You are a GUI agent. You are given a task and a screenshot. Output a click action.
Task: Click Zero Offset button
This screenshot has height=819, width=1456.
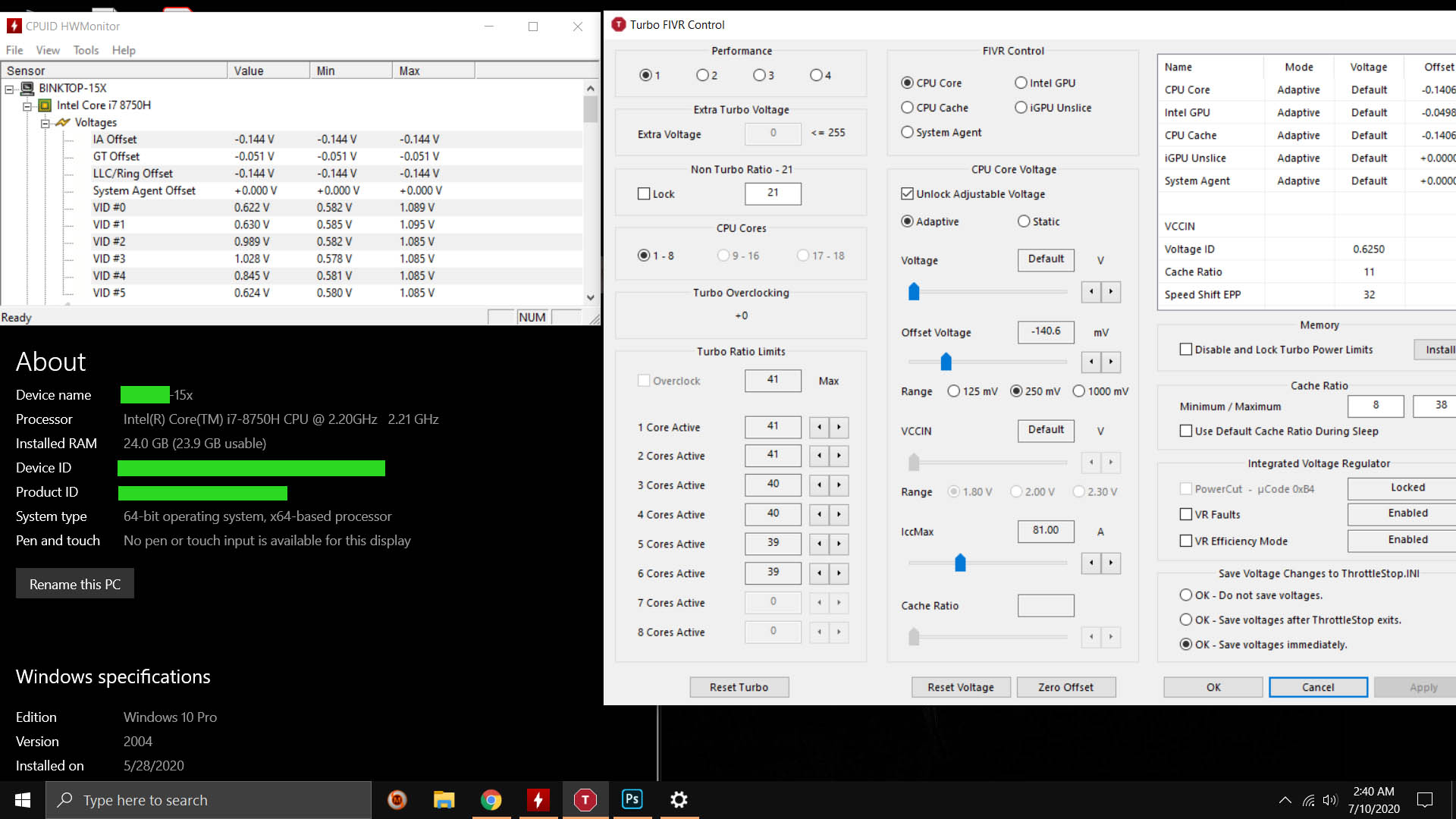click(x=1066, y=687)
